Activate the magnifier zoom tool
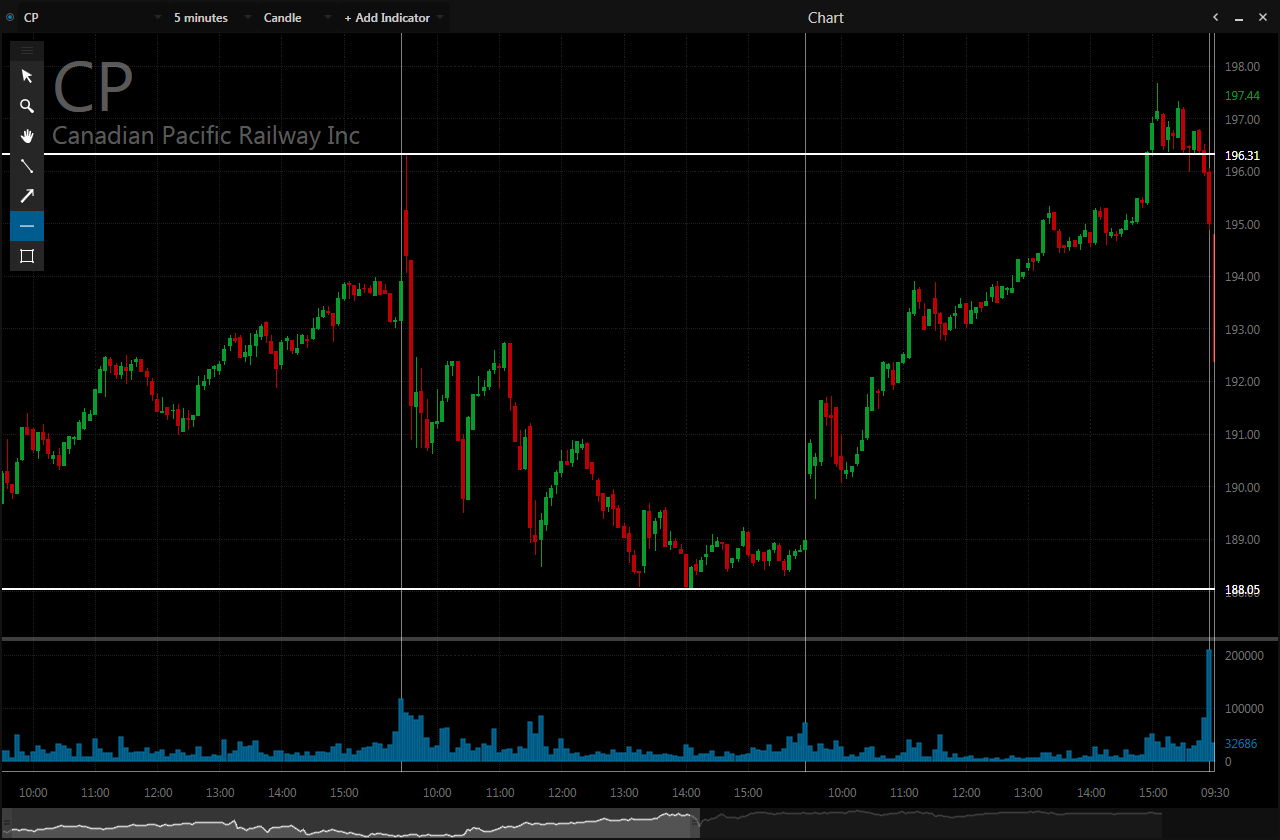1280x840 pixels. (x=27, y=106)
